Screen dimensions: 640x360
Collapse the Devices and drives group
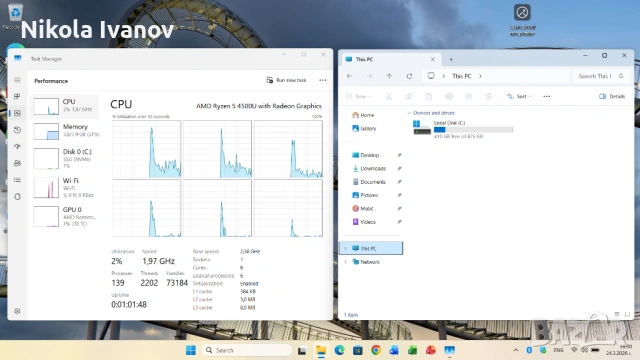click(409, 113)
